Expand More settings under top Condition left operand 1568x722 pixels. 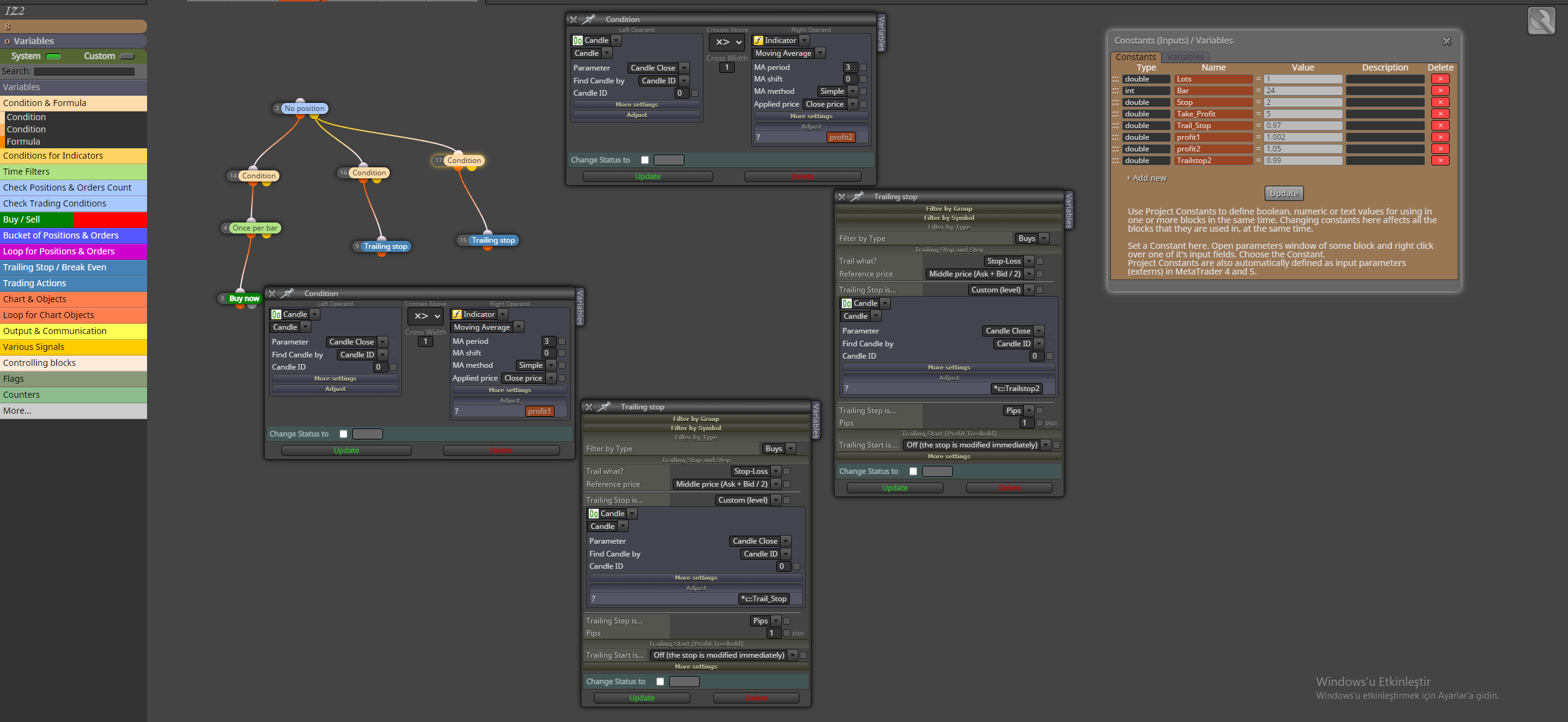(637, 105)
